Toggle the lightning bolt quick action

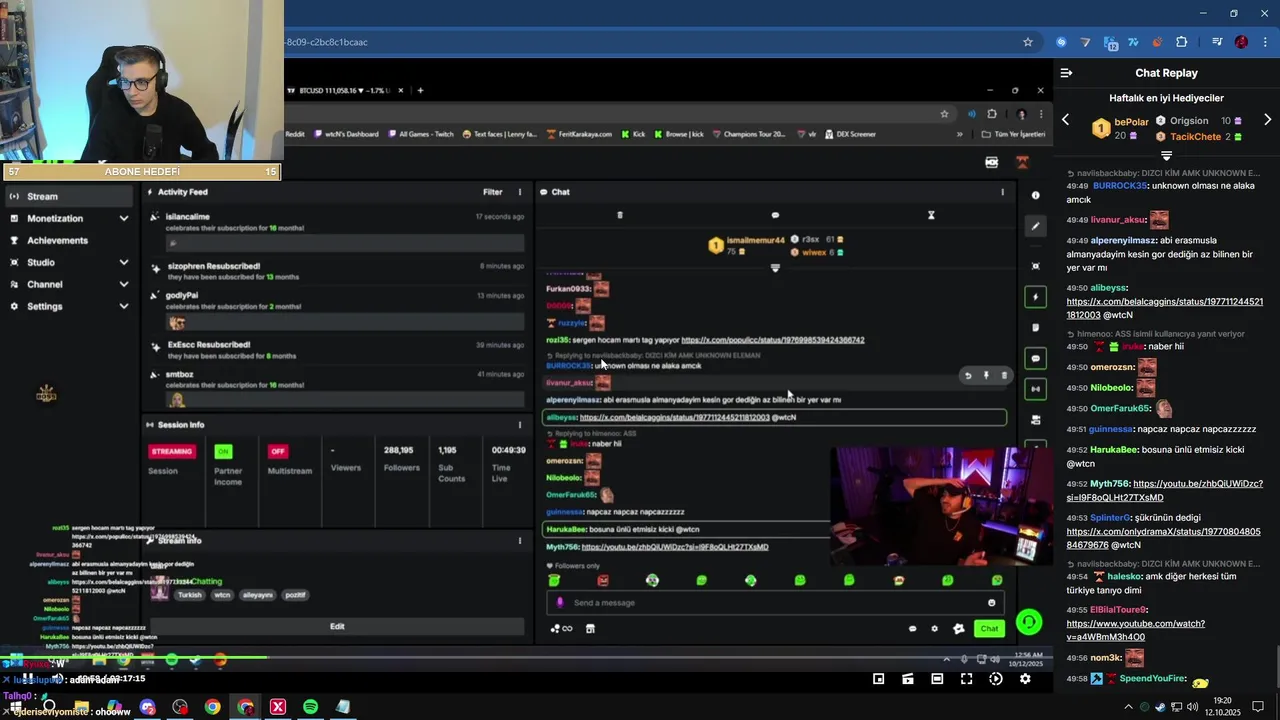click(x=1036, y=296)
